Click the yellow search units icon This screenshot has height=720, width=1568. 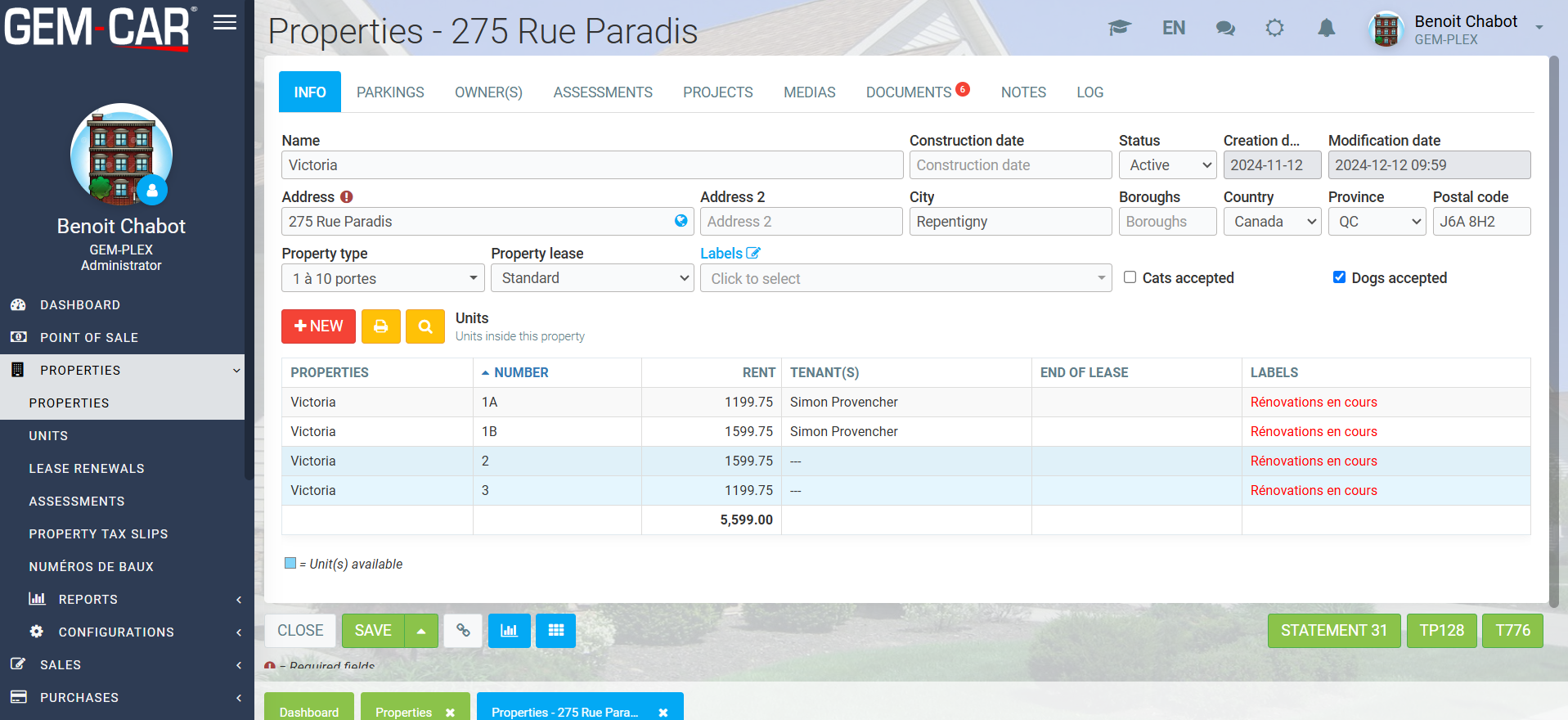click(x=425, y=326)
